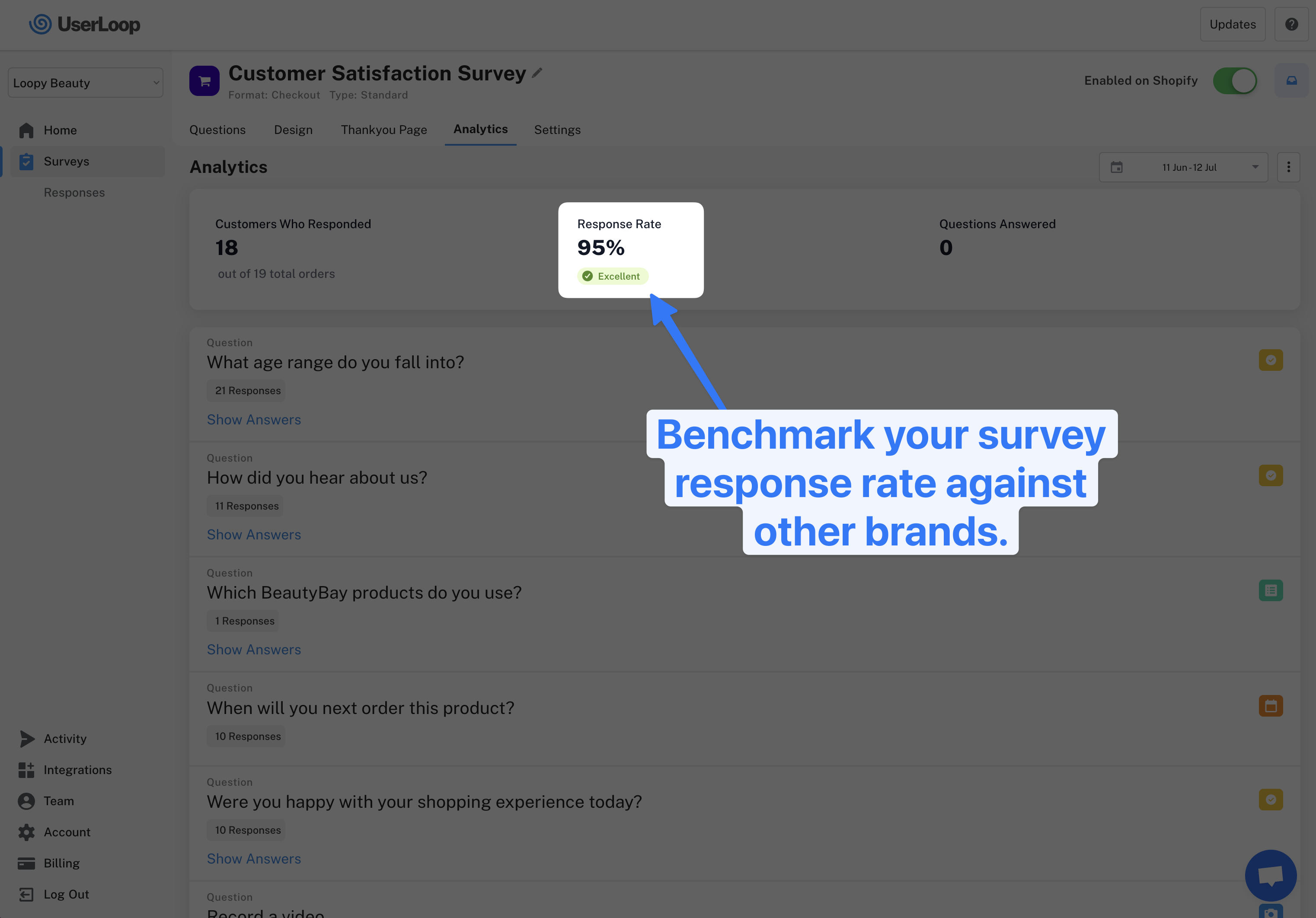Click the type icon for age range question
This screenshot has height=918, width=1316.
coord(1271,360)
